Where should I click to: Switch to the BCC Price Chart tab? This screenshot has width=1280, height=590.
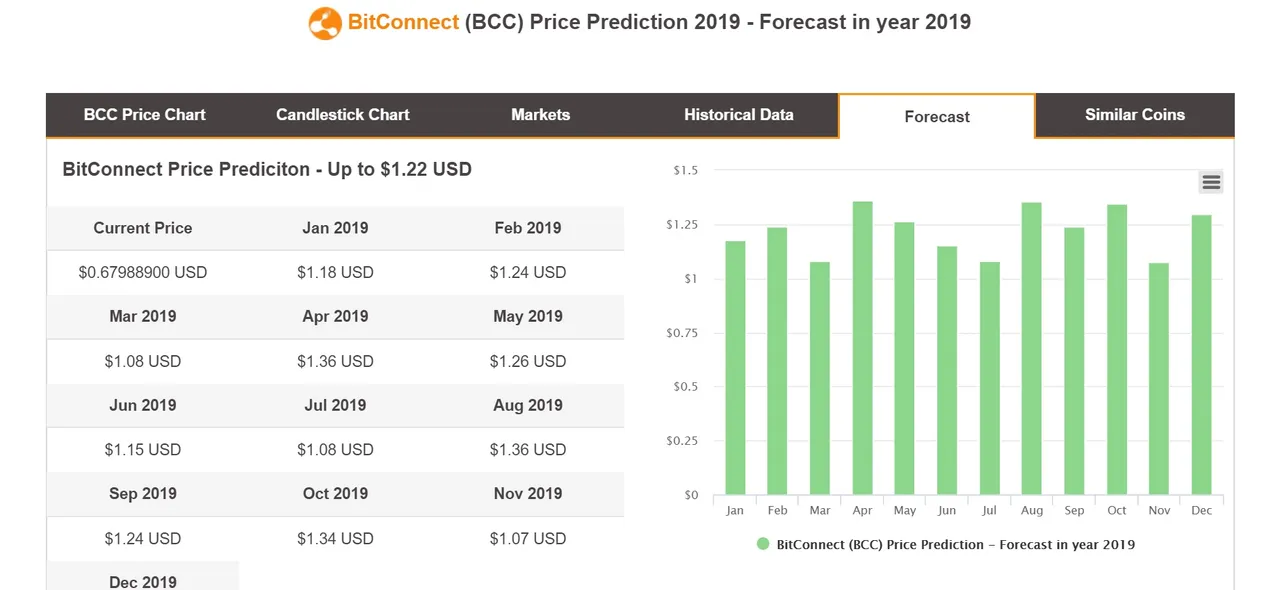[x=144, y=115]
